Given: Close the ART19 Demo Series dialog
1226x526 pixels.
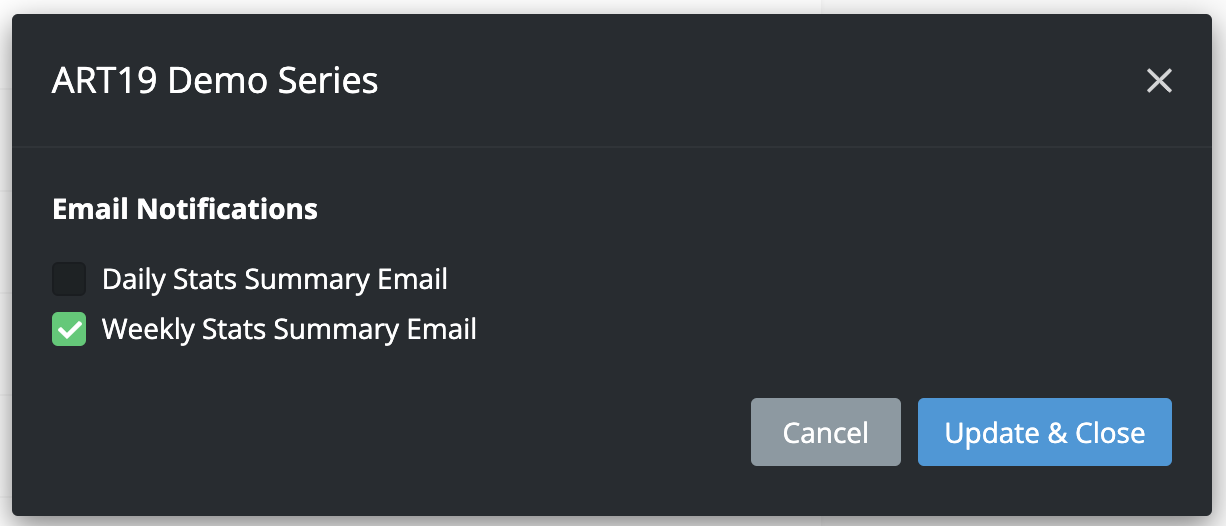Looking at the screenshot, I should click(1159, 81).
